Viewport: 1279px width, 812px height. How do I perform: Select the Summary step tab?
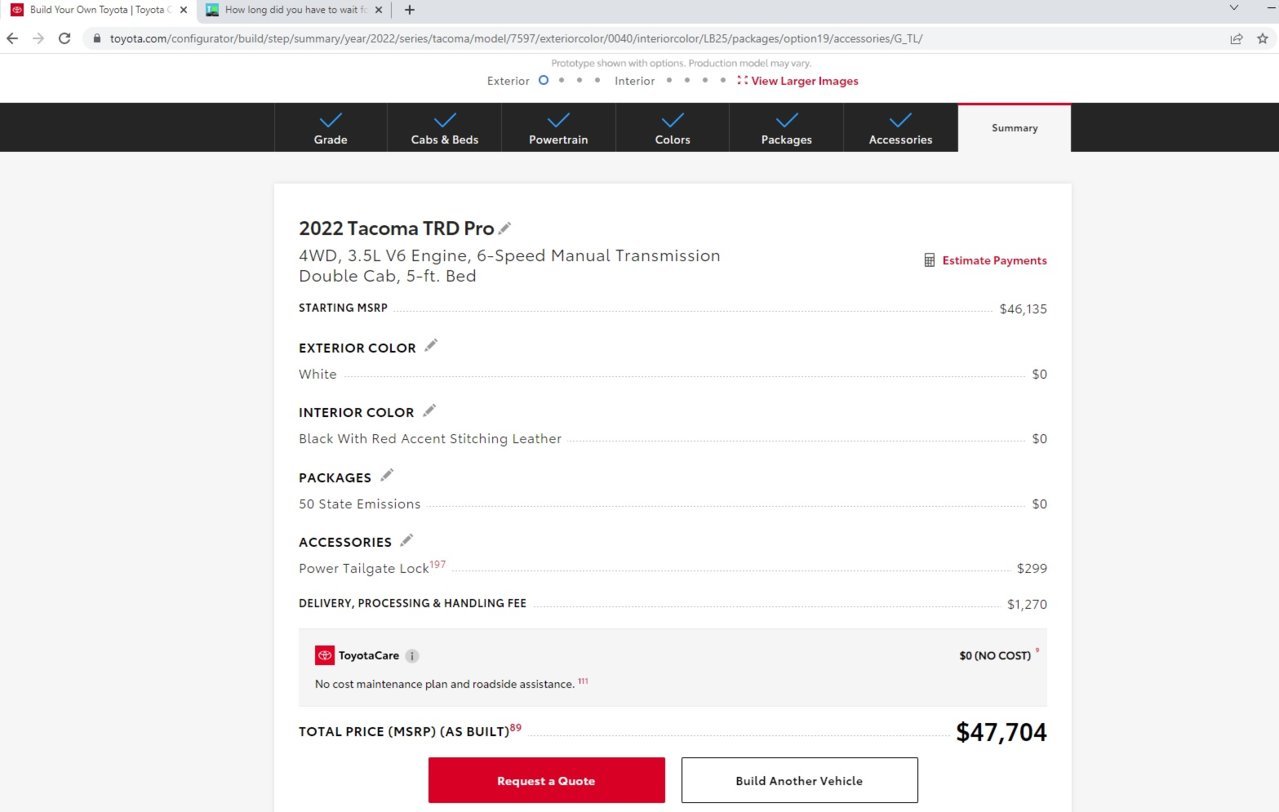1014,128
